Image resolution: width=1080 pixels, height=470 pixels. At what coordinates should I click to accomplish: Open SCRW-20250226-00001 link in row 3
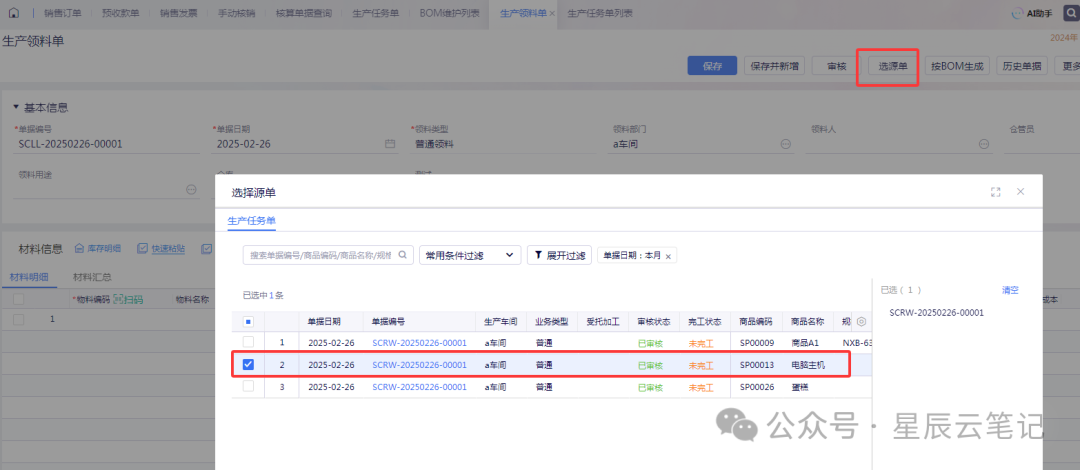[419, 387]
